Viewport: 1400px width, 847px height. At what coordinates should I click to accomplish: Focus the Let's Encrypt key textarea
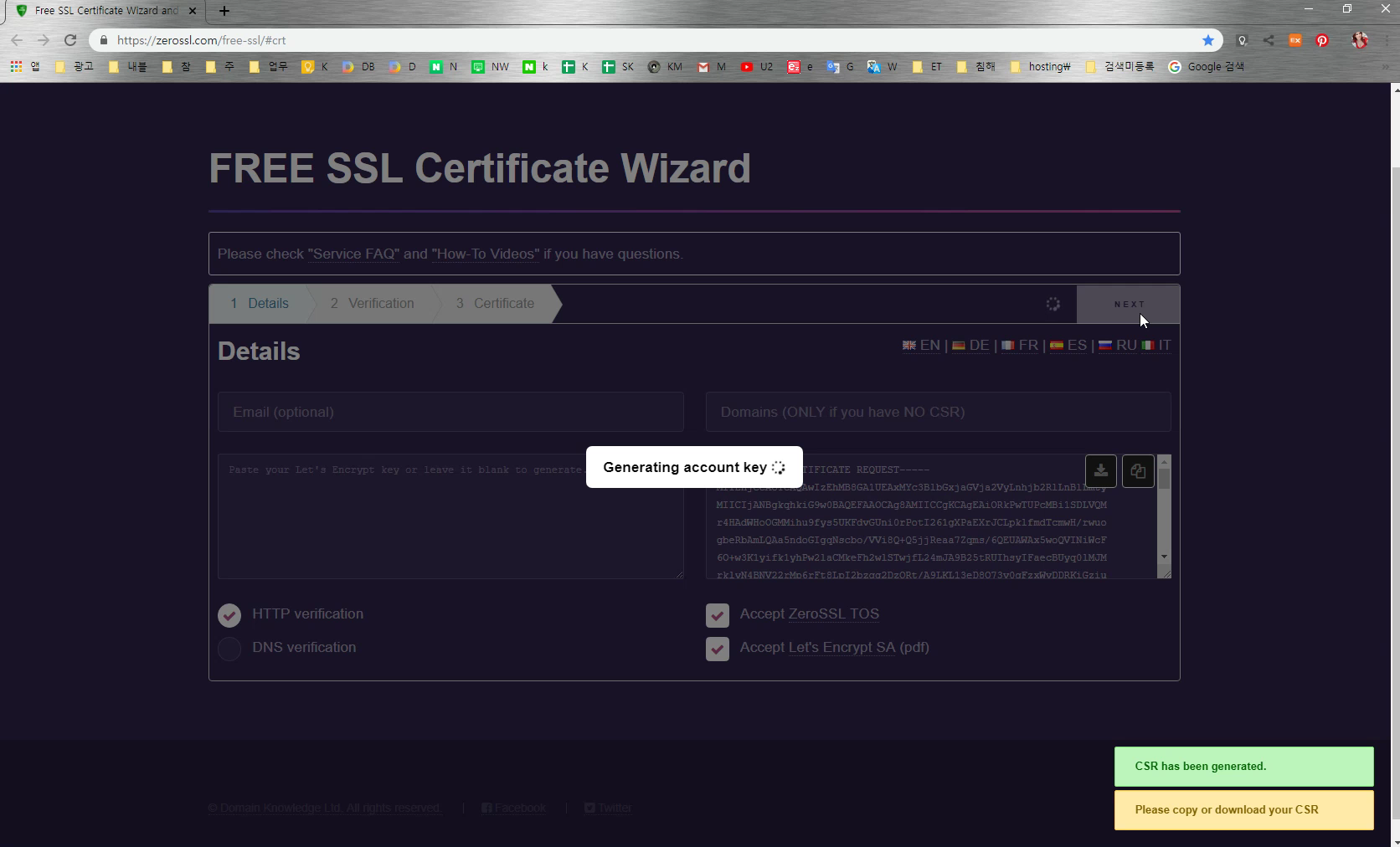(450, 516)
